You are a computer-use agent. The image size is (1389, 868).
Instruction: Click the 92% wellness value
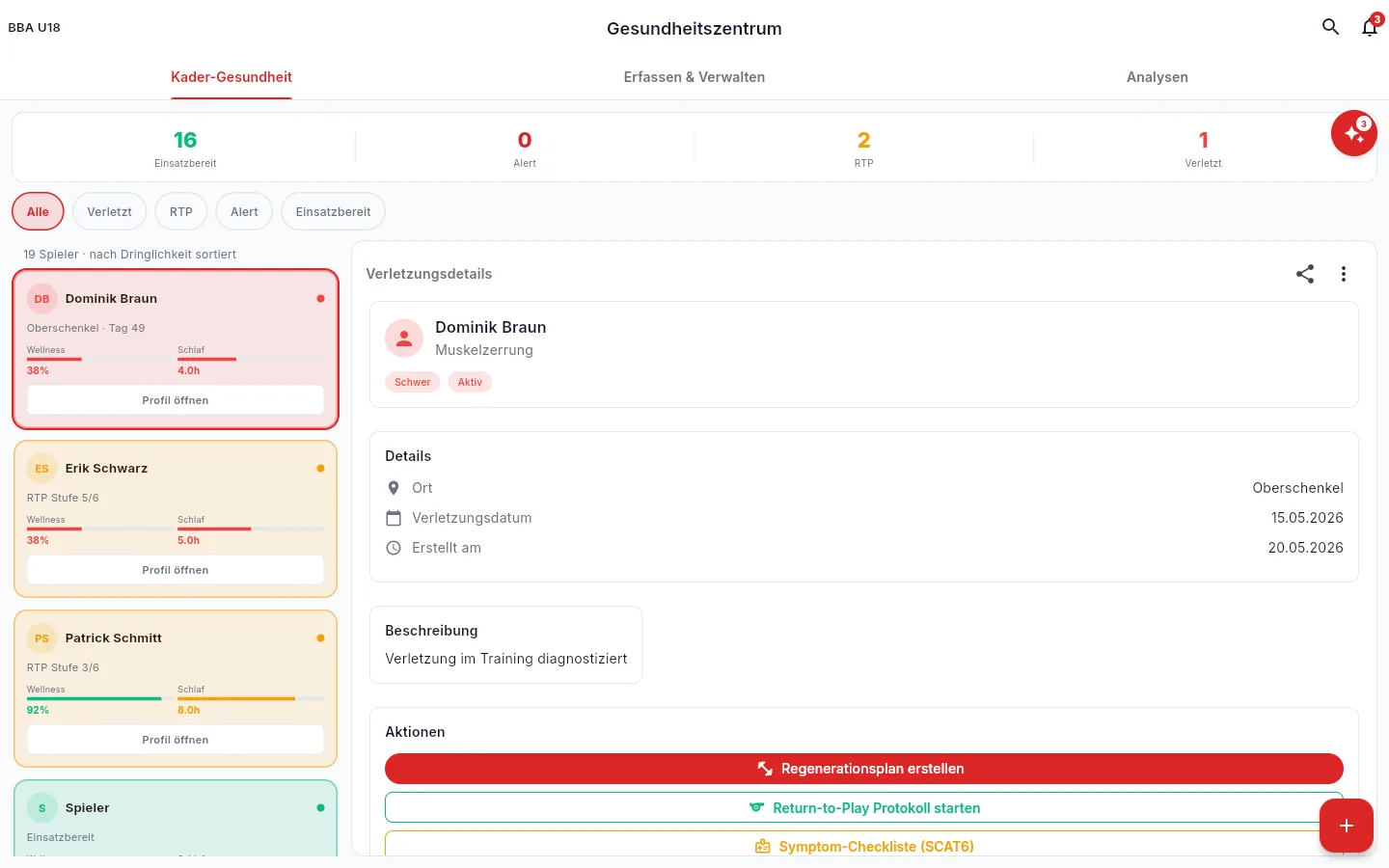pos(38,710)
